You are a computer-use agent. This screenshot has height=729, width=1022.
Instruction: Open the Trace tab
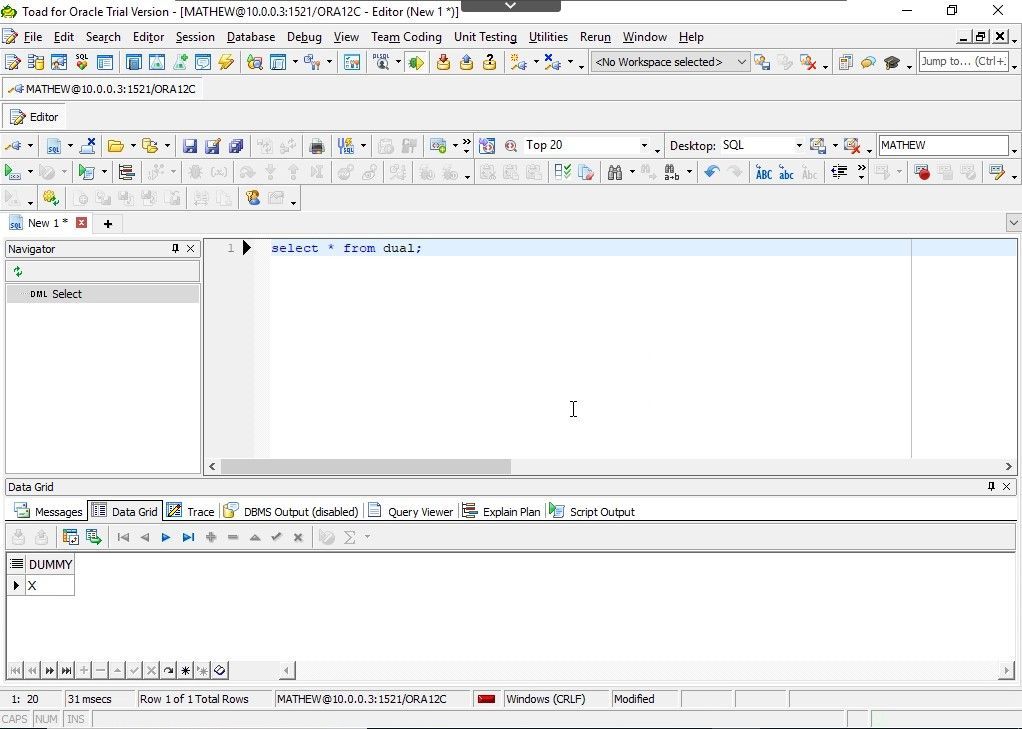[190, 511]
